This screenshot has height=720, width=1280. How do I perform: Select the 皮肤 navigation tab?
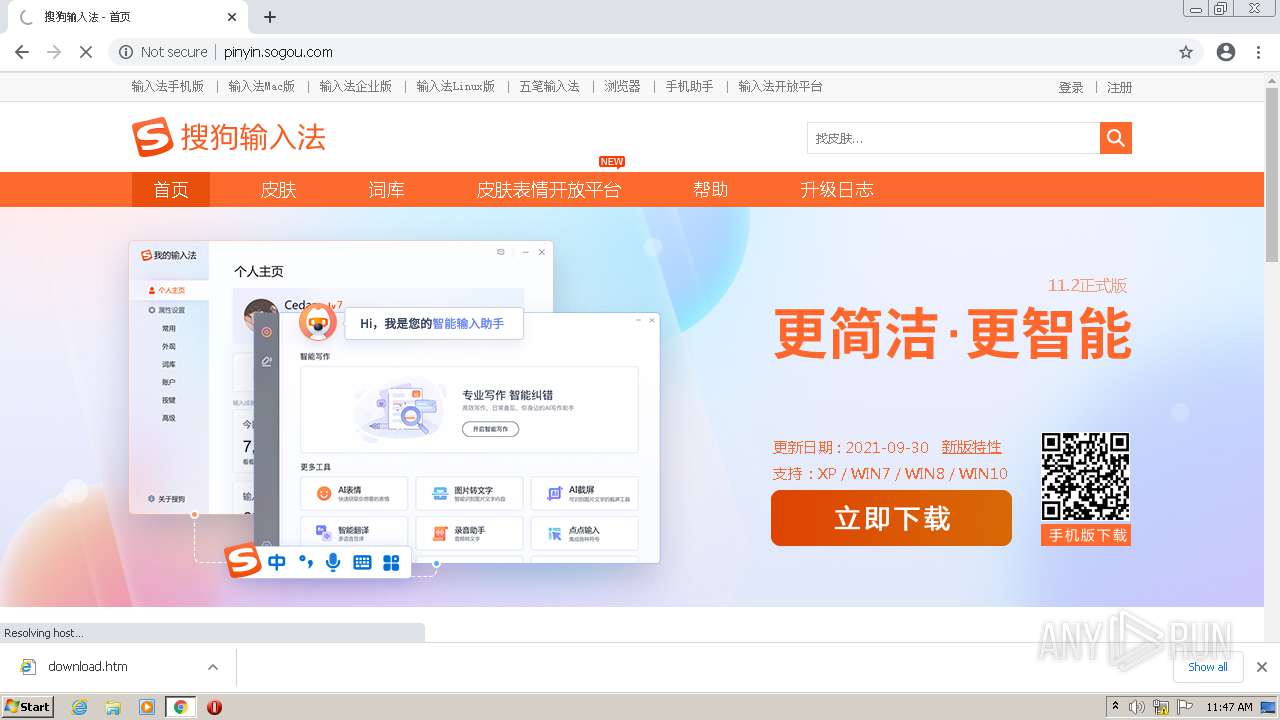(278, 189)
